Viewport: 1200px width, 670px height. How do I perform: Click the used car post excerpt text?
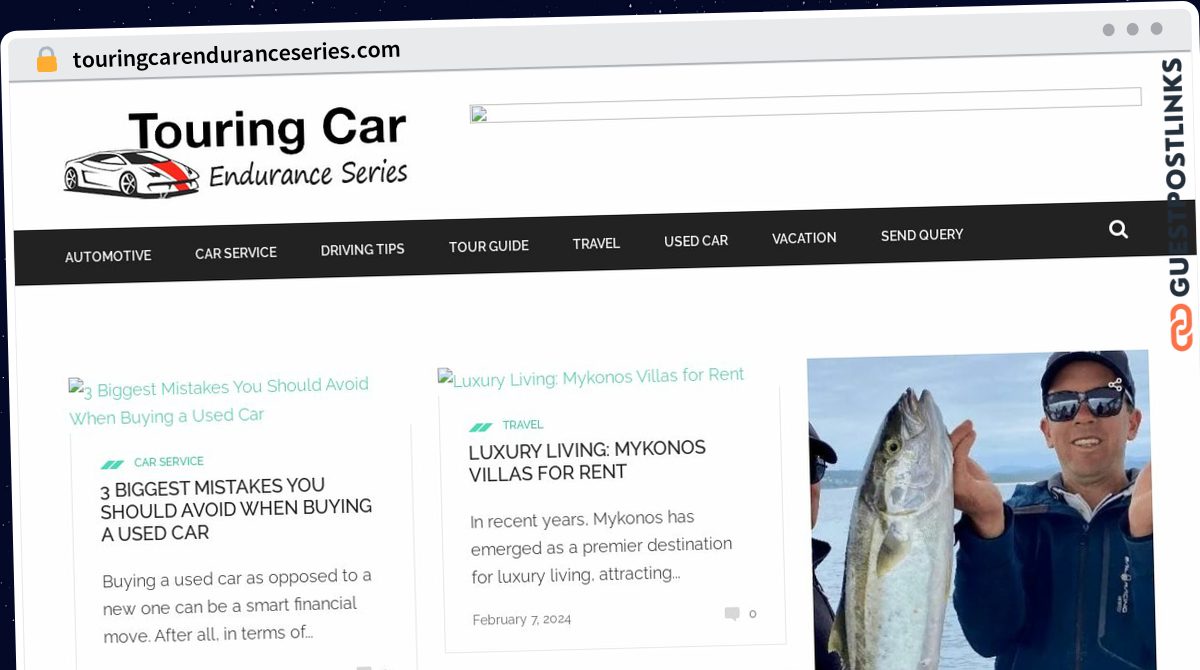pyautogui.click(x=237, y=606)
